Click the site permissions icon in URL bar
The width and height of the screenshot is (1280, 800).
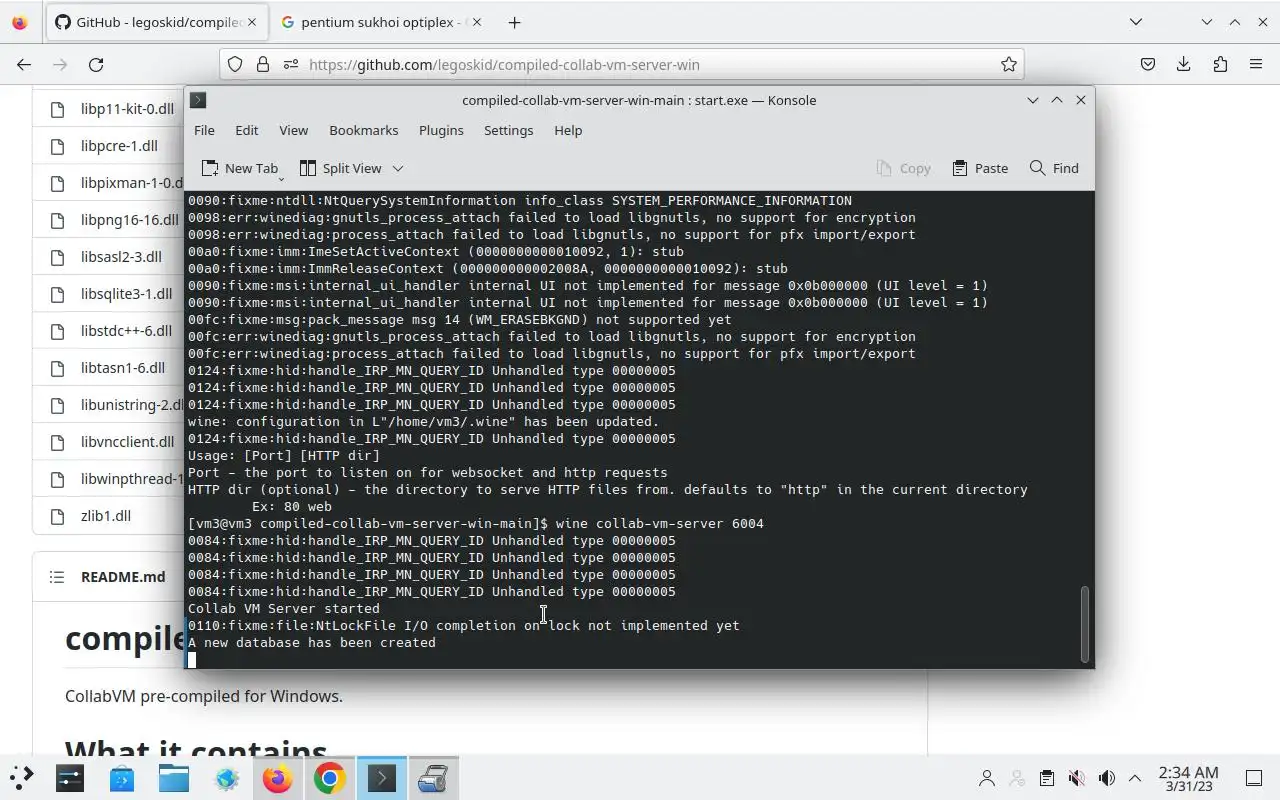pos(290,64)
